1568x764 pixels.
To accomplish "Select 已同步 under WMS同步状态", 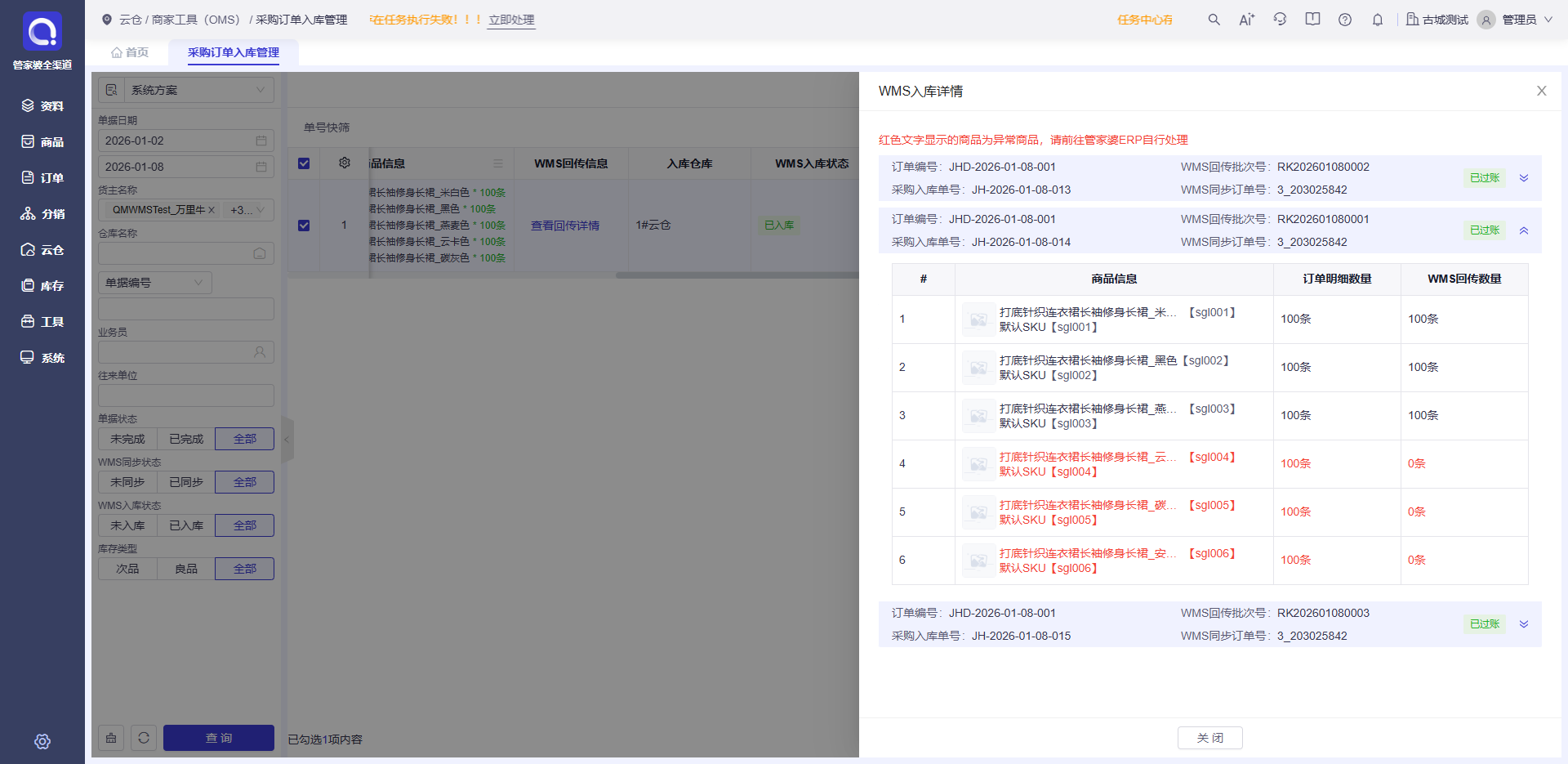I will (x=186, y=482).
